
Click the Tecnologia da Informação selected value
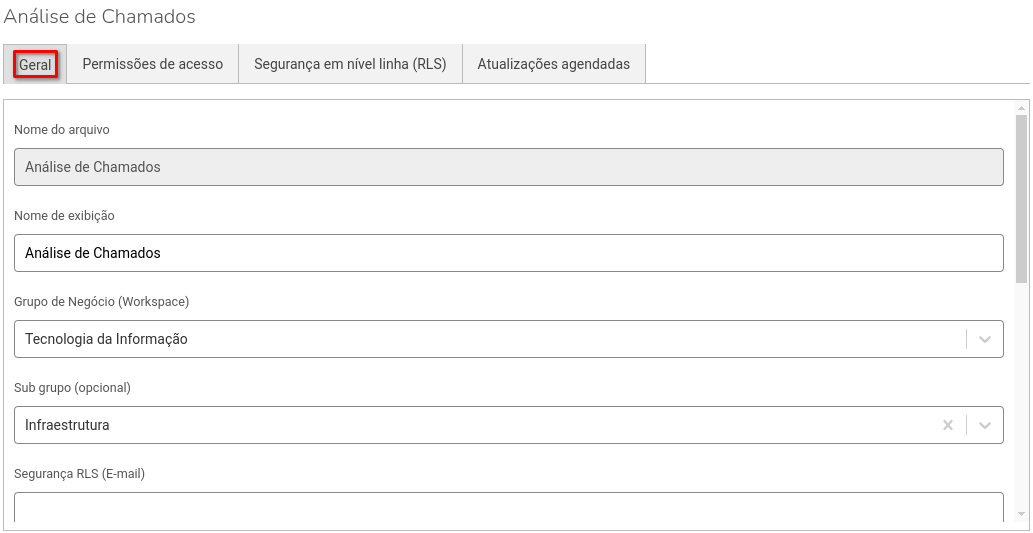(x=107, y=339)
